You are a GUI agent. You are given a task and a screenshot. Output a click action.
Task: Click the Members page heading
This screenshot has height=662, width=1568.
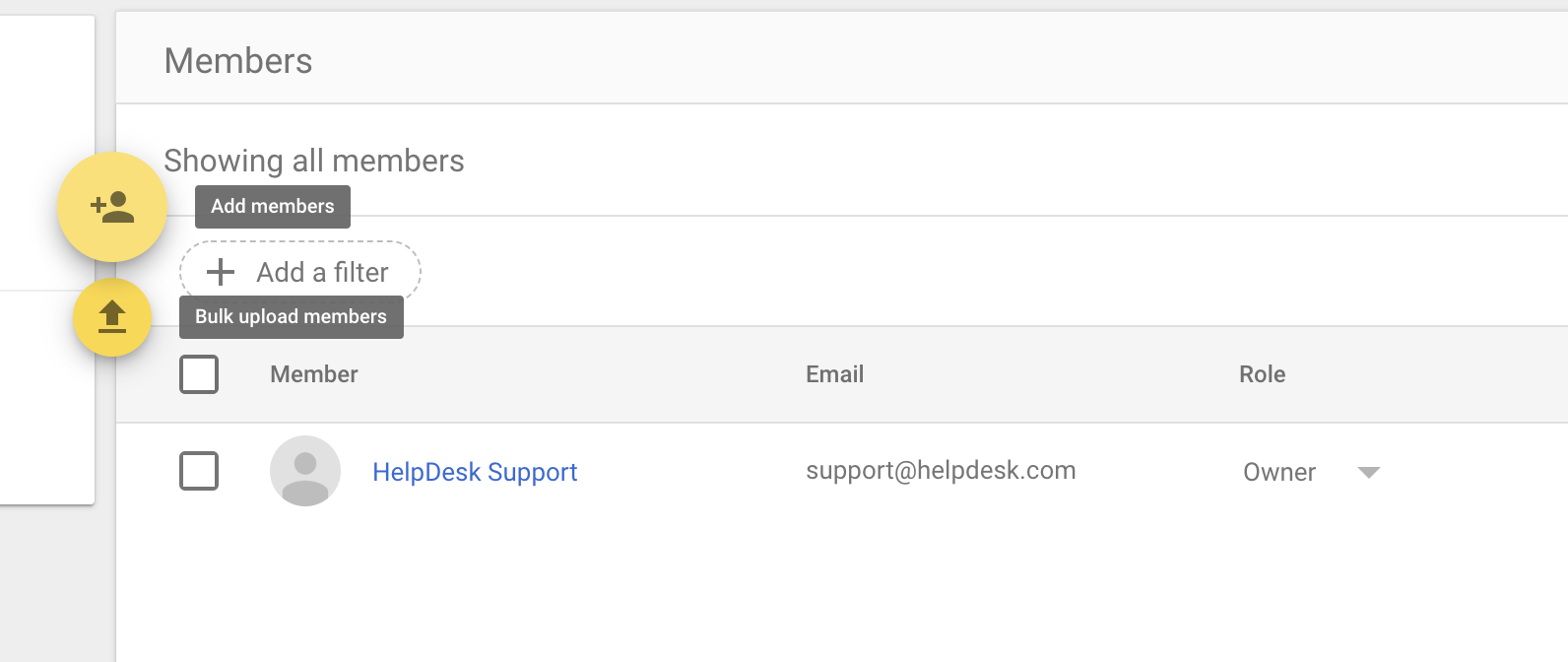click(238, 61)
